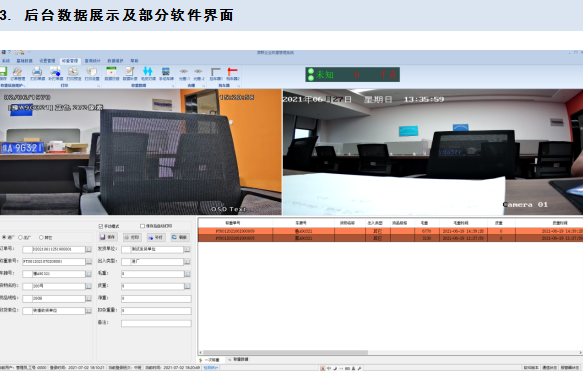Open the 查询统计 ribbon tab
Screen dimensions: 583x371
92,61
